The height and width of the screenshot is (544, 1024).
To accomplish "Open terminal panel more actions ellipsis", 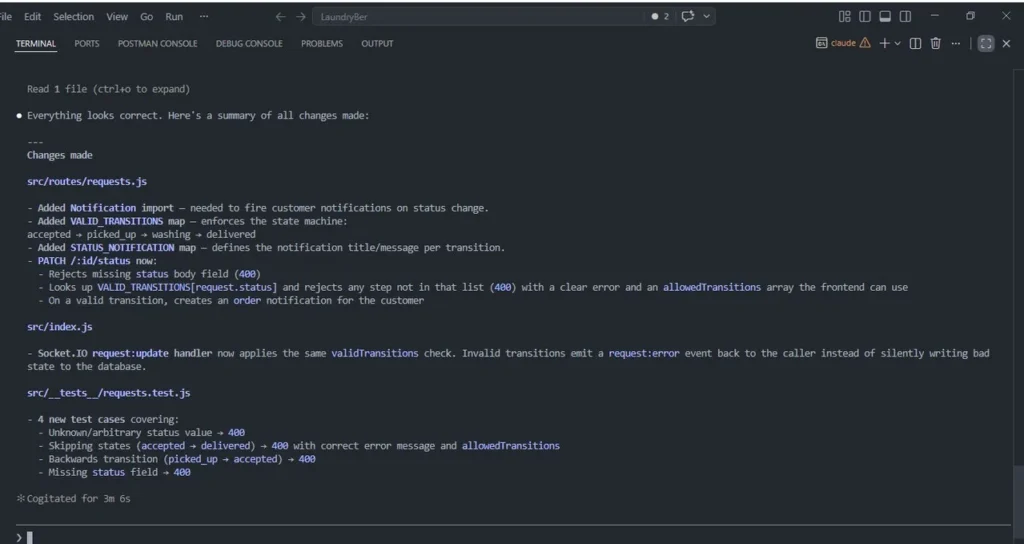I will pos(955,43).
